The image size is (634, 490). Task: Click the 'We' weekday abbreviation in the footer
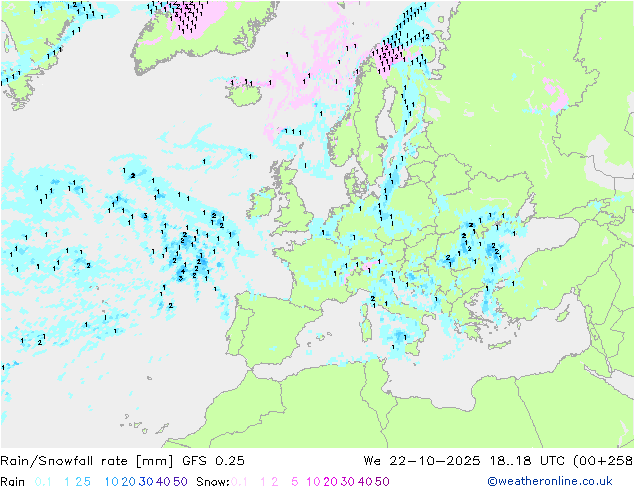(x=372, y=461)
